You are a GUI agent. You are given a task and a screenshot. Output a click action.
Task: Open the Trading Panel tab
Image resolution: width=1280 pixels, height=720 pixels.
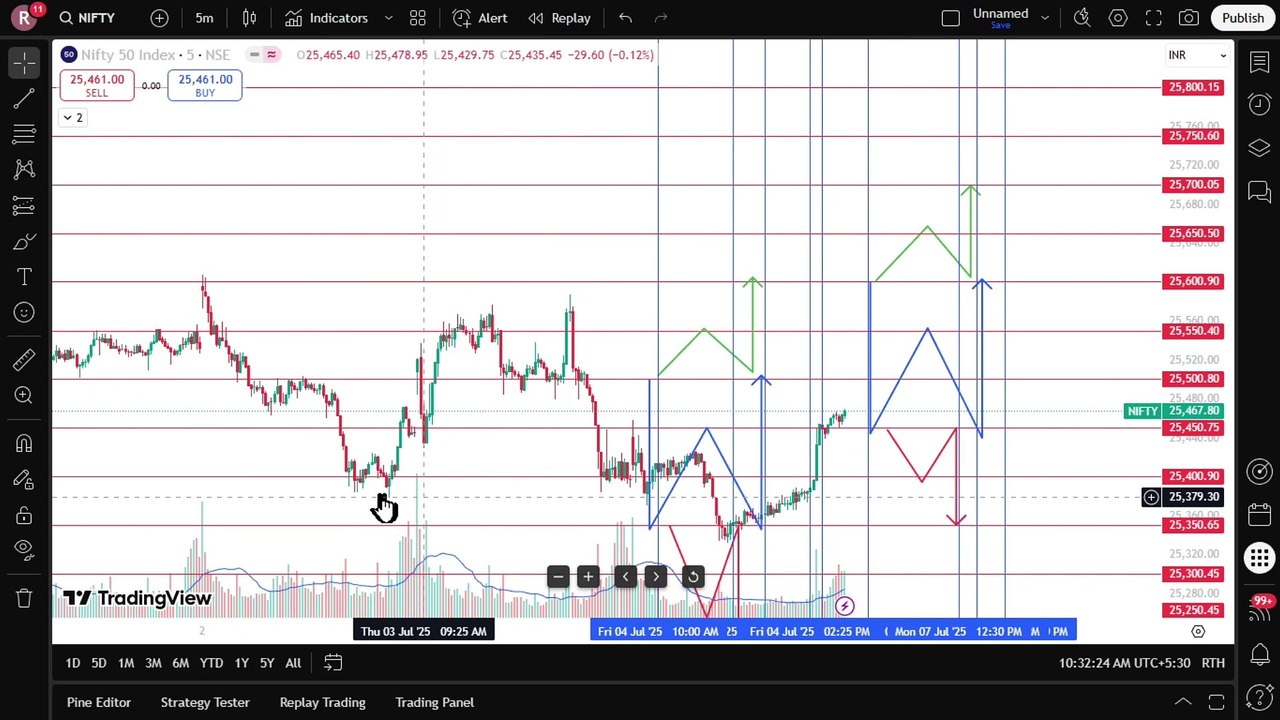435,702
